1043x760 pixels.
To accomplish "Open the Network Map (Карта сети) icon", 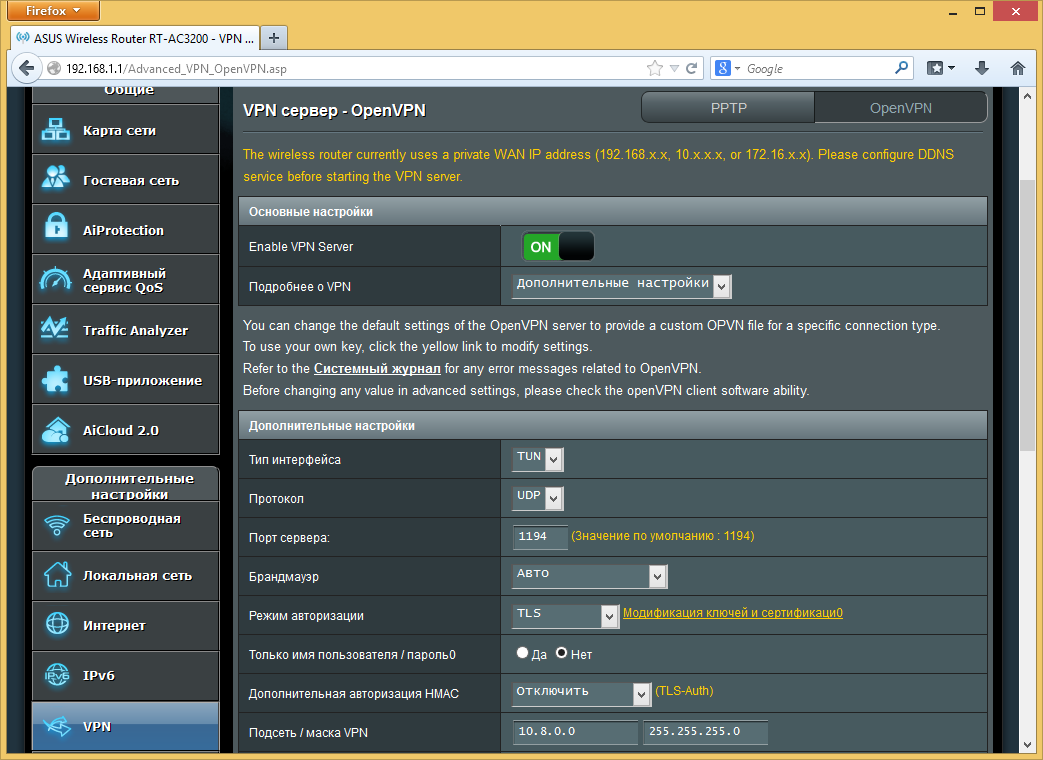I will point(55,130).
